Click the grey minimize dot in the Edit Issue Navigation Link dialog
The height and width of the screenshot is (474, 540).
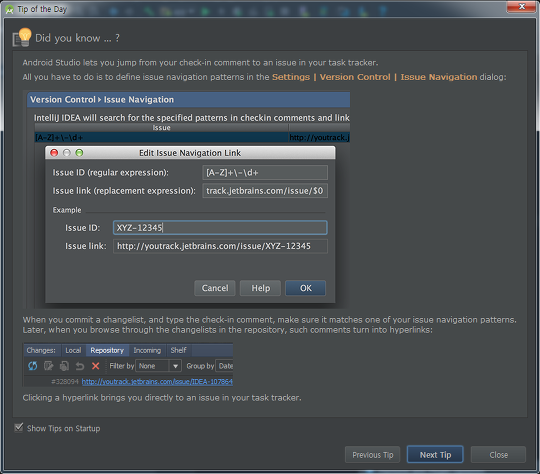67,153
